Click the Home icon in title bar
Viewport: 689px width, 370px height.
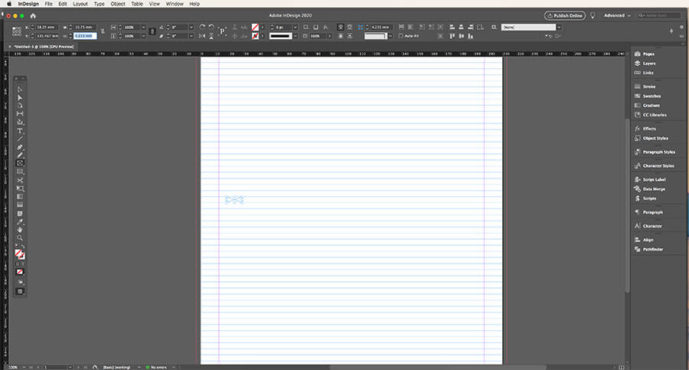coord(33,15)
